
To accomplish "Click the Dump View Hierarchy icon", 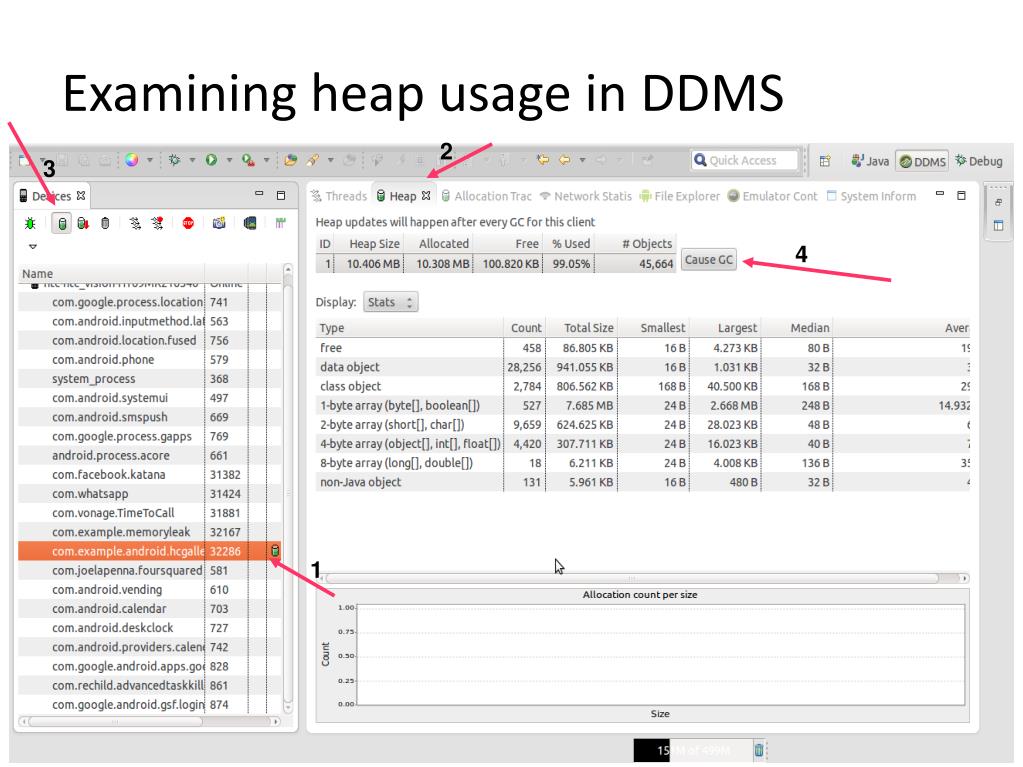I will (x=249, y=224).
